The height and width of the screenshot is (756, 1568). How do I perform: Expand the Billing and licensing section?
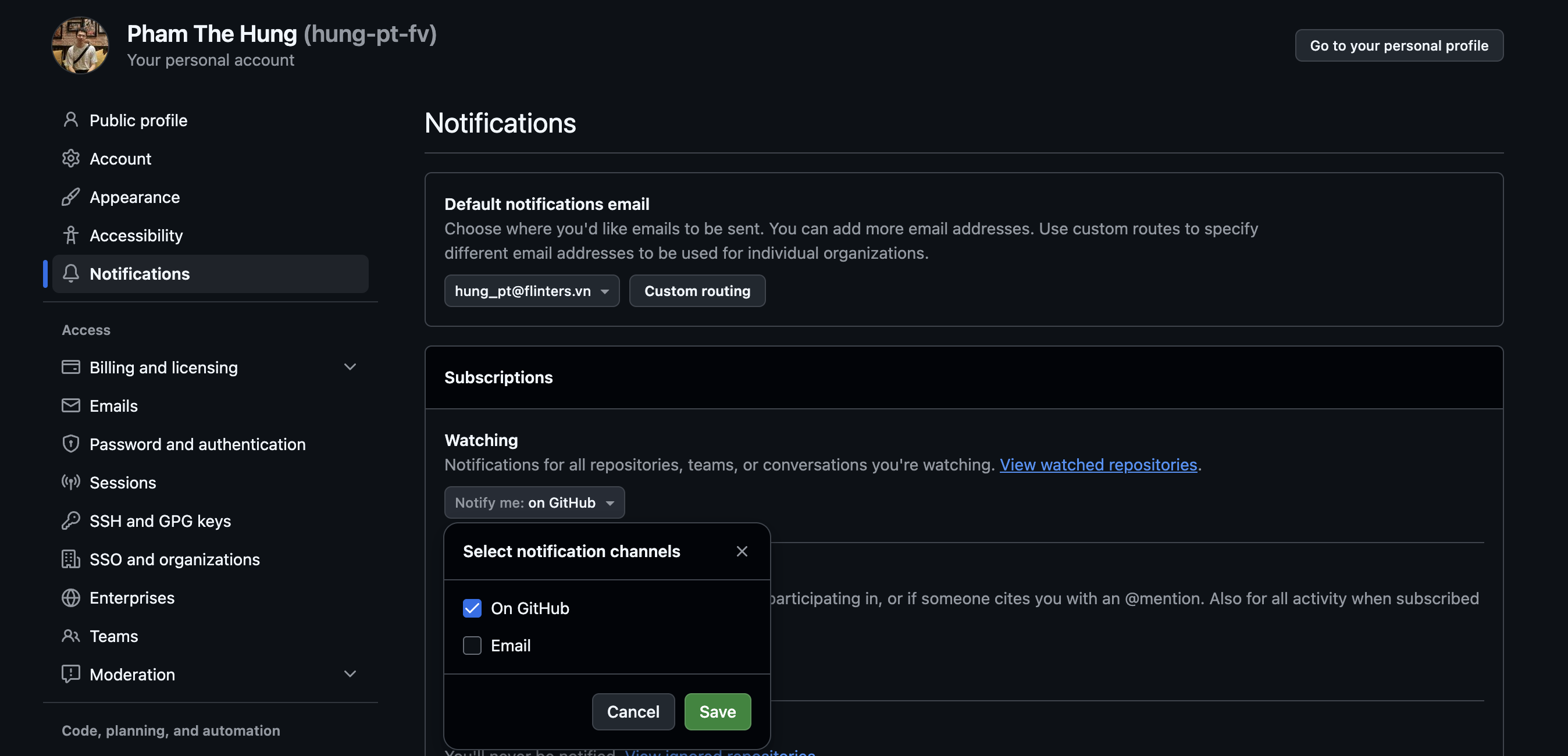pos(350,366)
